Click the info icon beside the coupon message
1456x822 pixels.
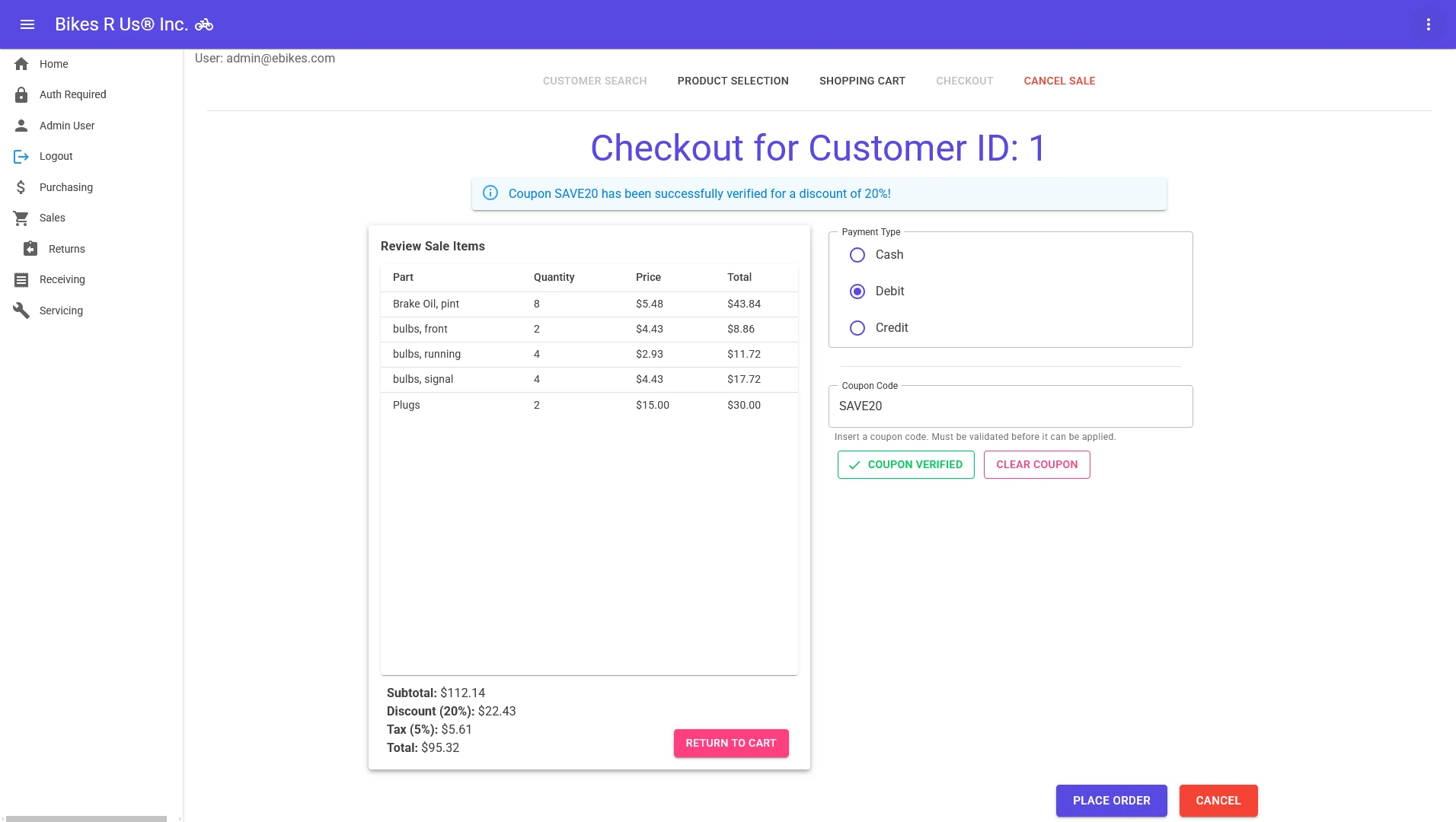[x=490, y=193]
